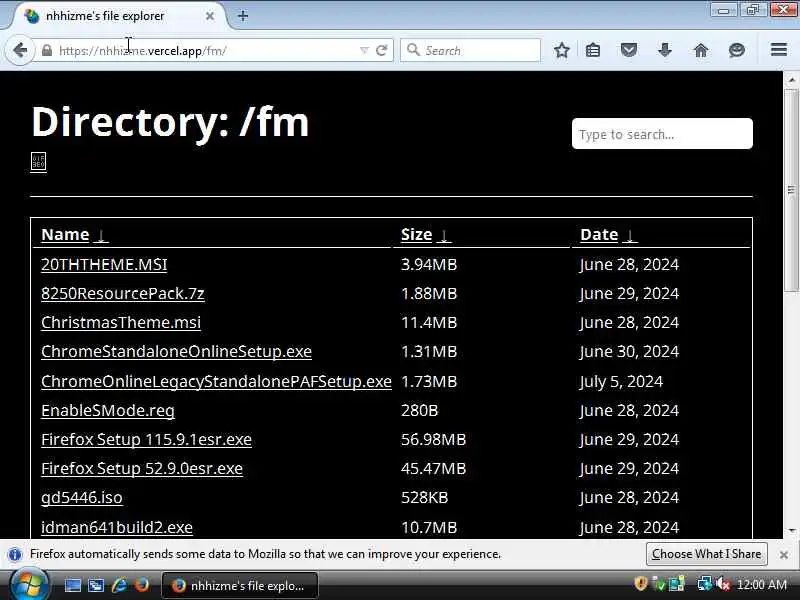Click scrollbar down arrow

(791, 531)
